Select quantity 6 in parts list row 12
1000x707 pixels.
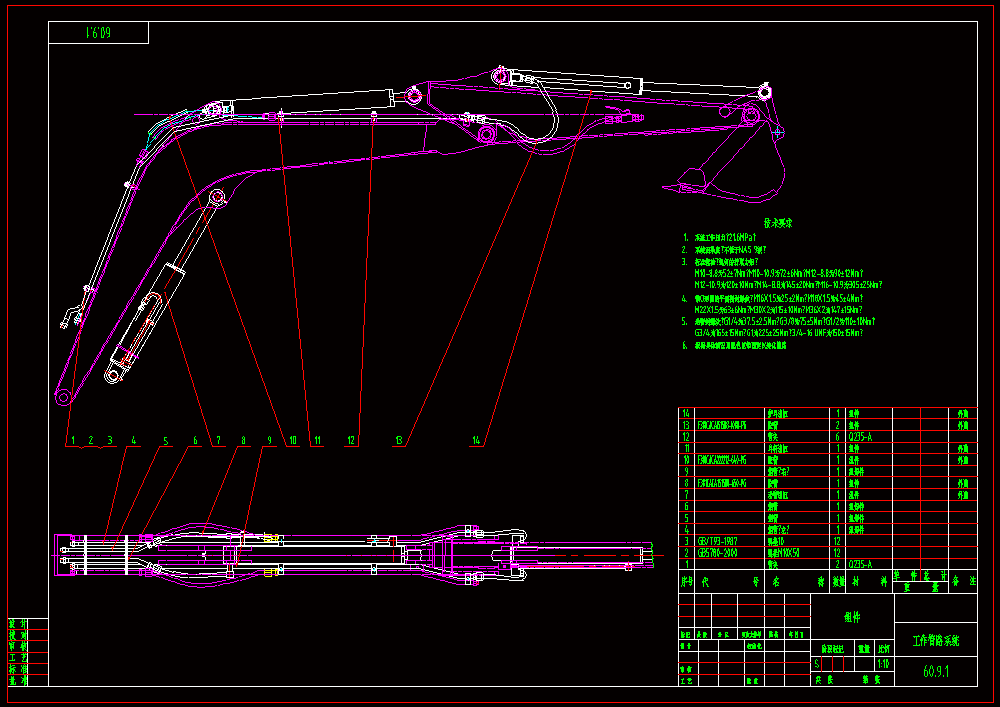pyautogui.click(x=838, y=437)
